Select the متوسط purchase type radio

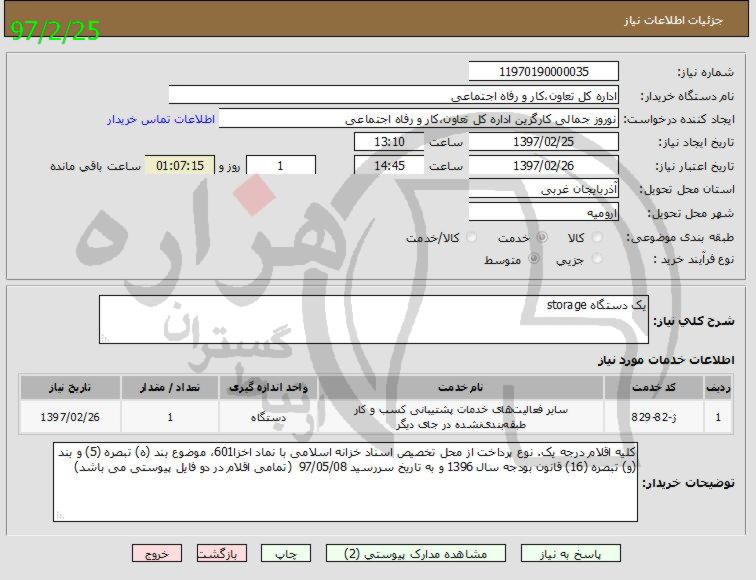point(534,259)
